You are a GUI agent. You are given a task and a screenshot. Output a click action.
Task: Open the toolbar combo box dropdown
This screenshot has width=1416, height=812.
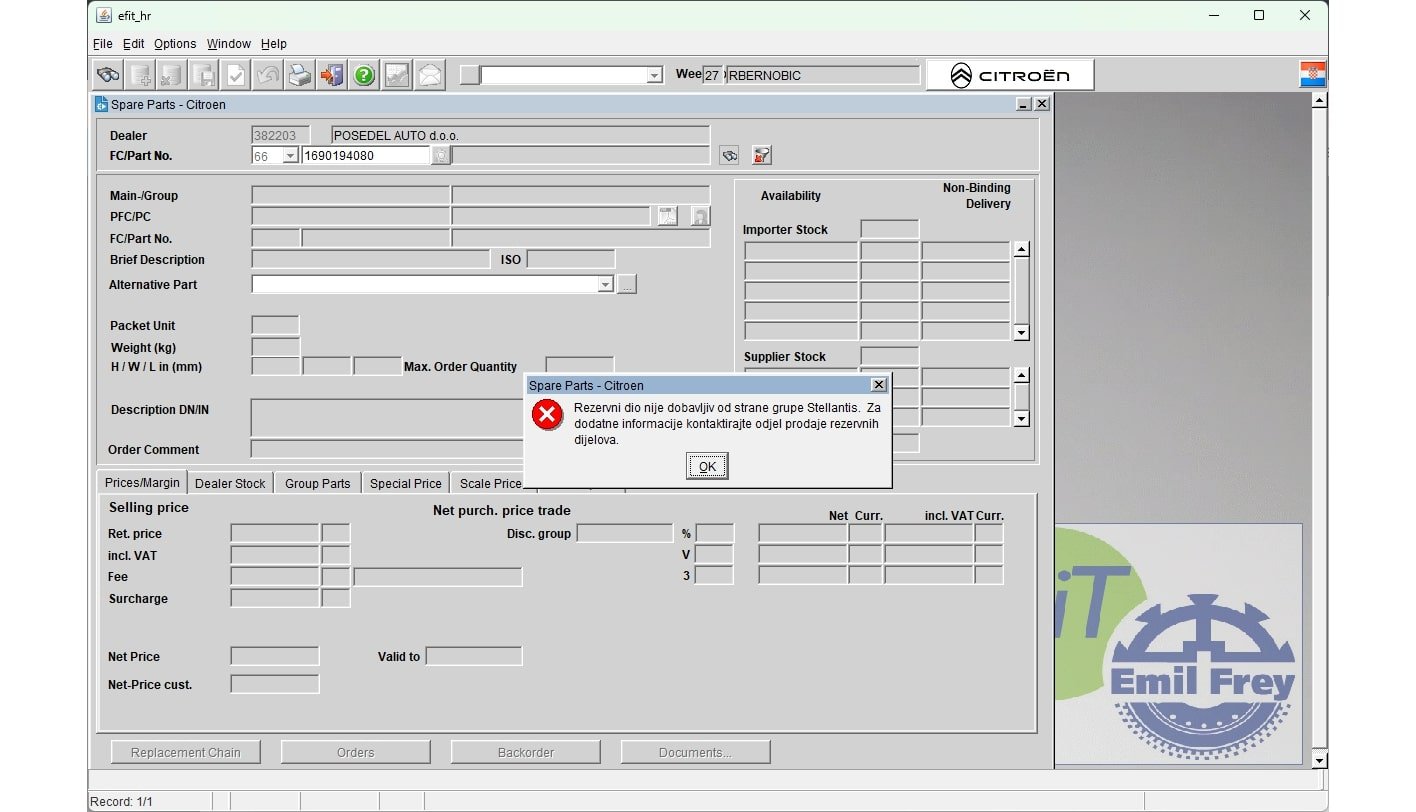point(654,75)
